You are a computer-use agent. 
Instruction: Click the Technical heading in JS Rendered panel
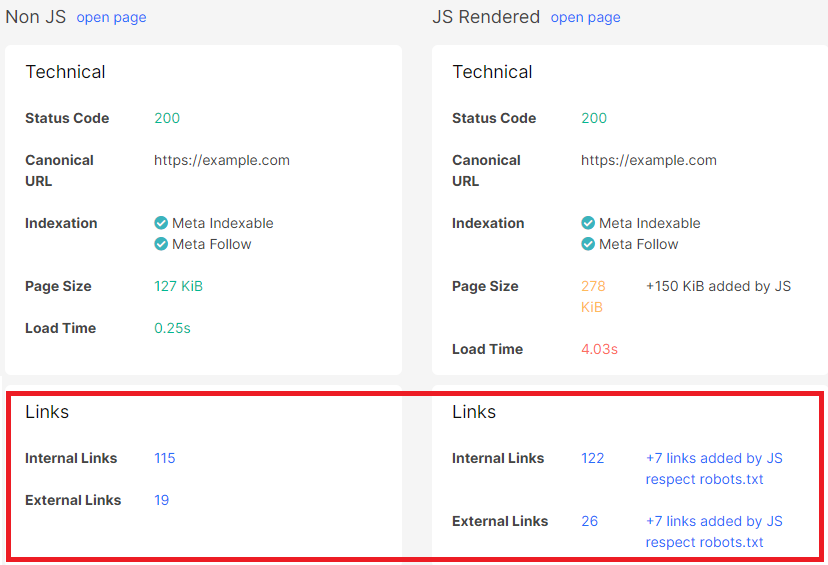492,72
